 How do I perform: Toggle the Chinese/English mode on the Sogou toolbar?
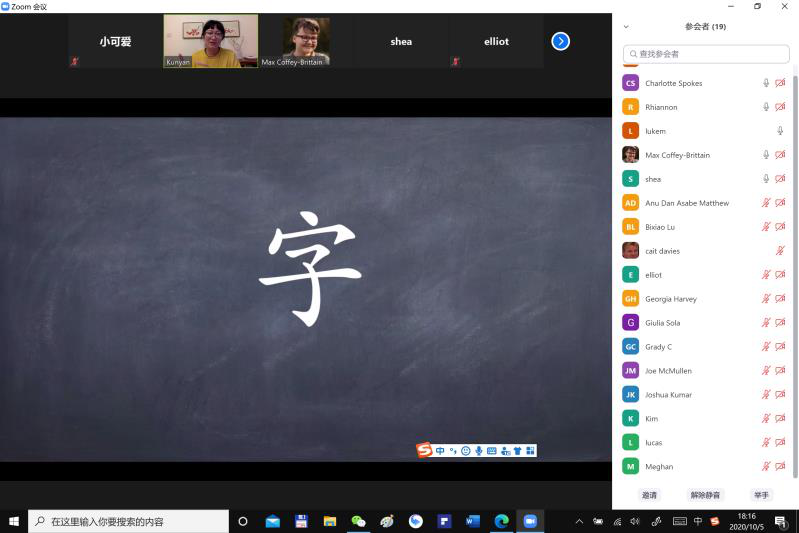tap(440, 451)
